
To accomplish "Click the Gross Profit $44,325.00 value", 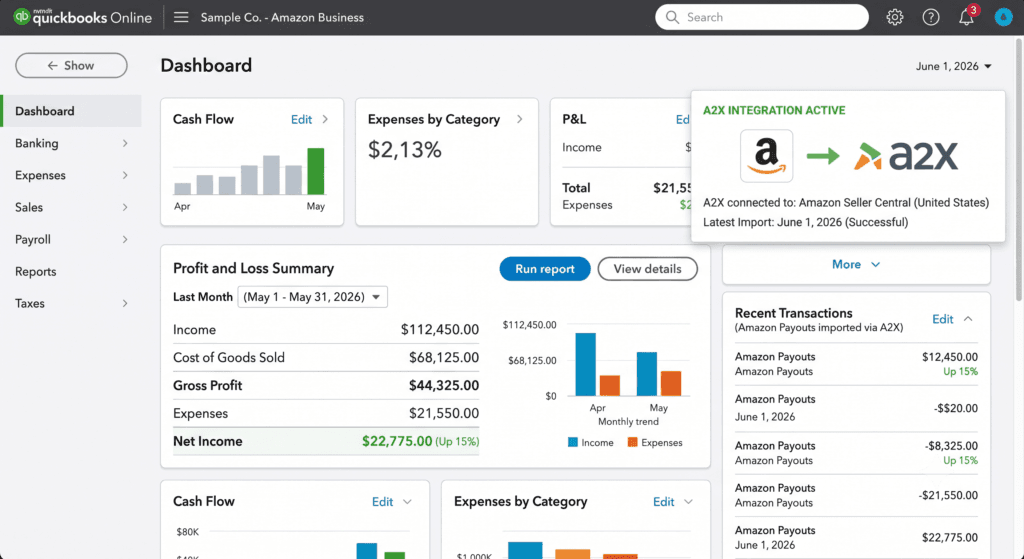I will [444, 385].
